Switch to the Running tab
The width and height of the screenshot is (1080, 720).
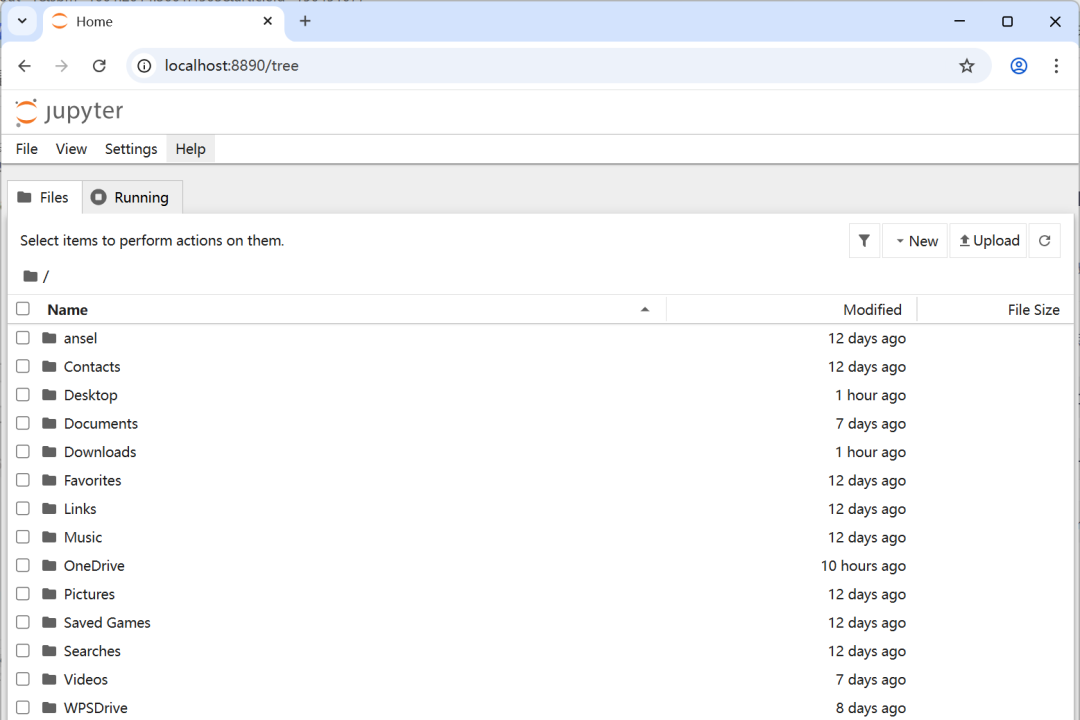pyautogui.click(x=132, y=198)
